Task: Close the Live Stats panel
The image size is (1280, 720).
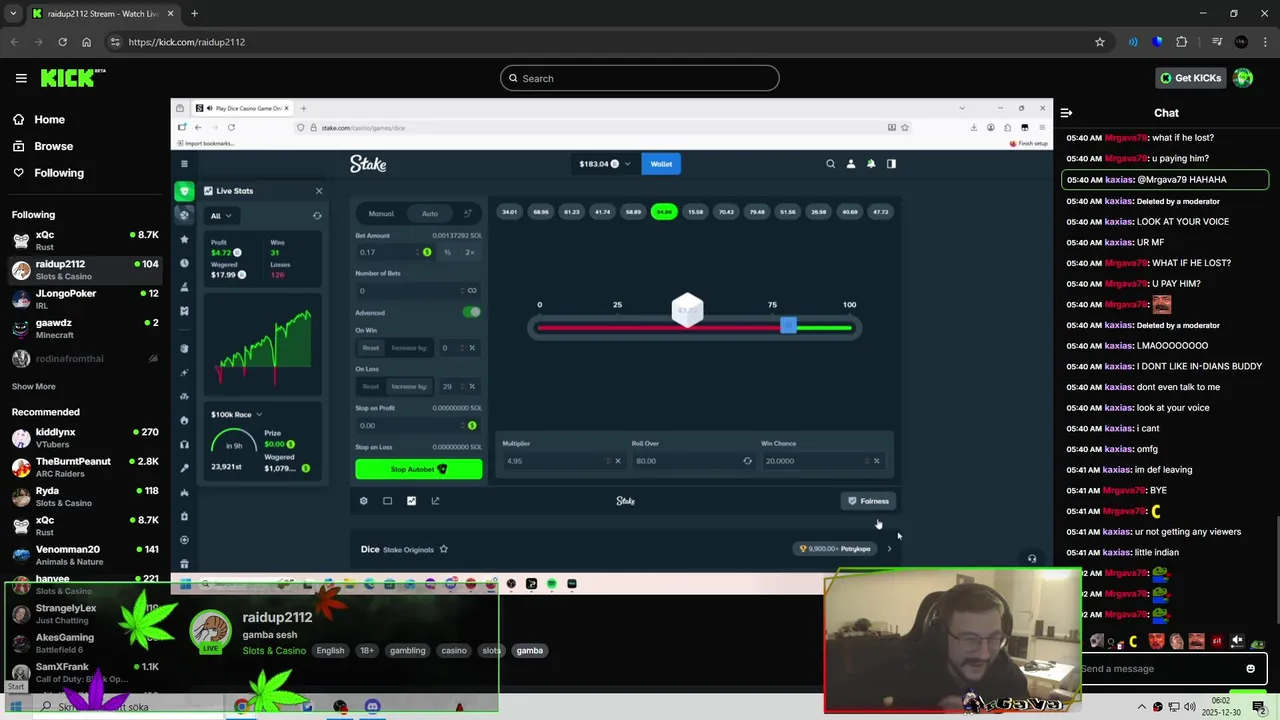Action: 319,191
